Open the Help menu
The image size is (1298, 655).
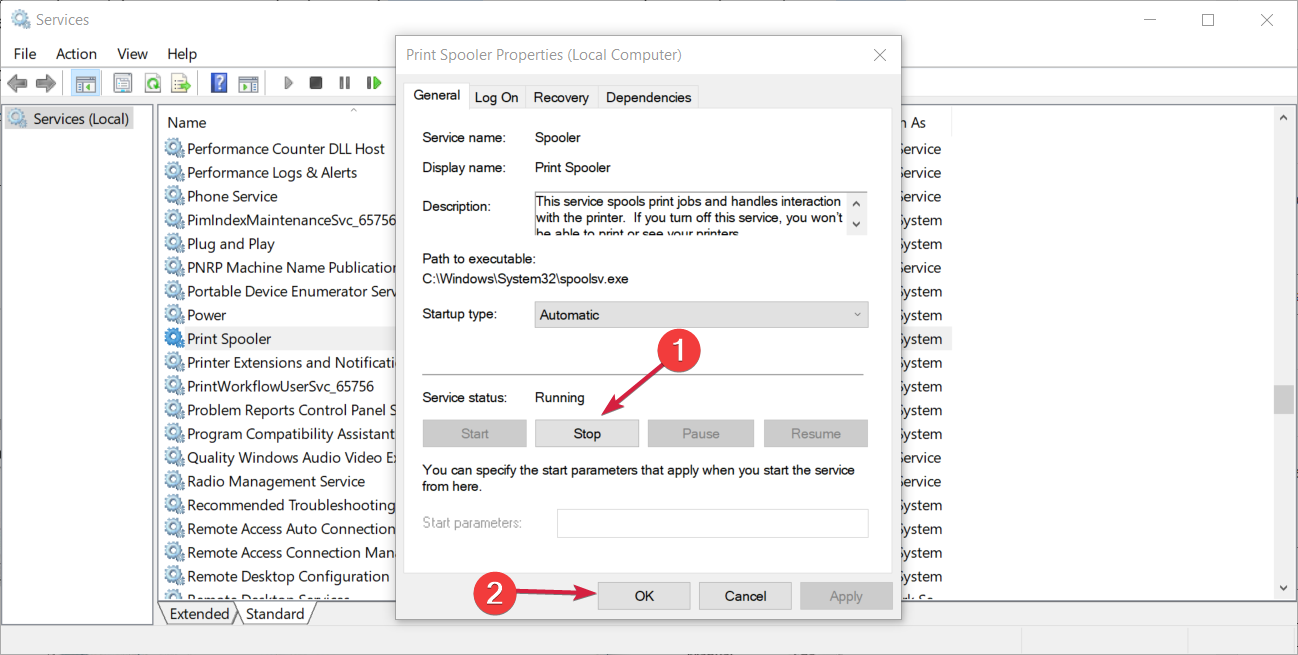tap(182, 54)
